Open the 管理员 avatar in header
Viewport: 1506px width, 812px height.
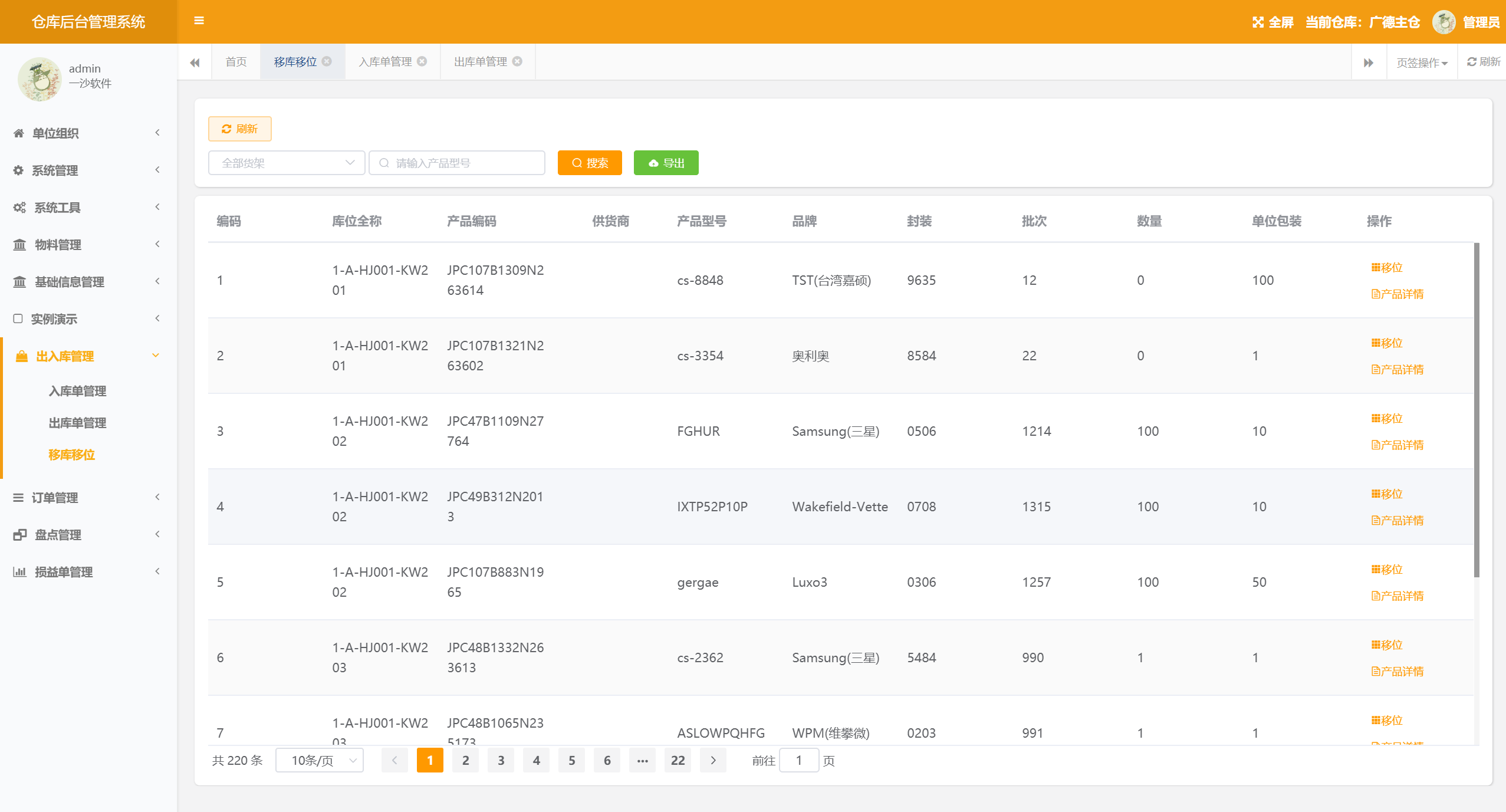[1443, 22]
